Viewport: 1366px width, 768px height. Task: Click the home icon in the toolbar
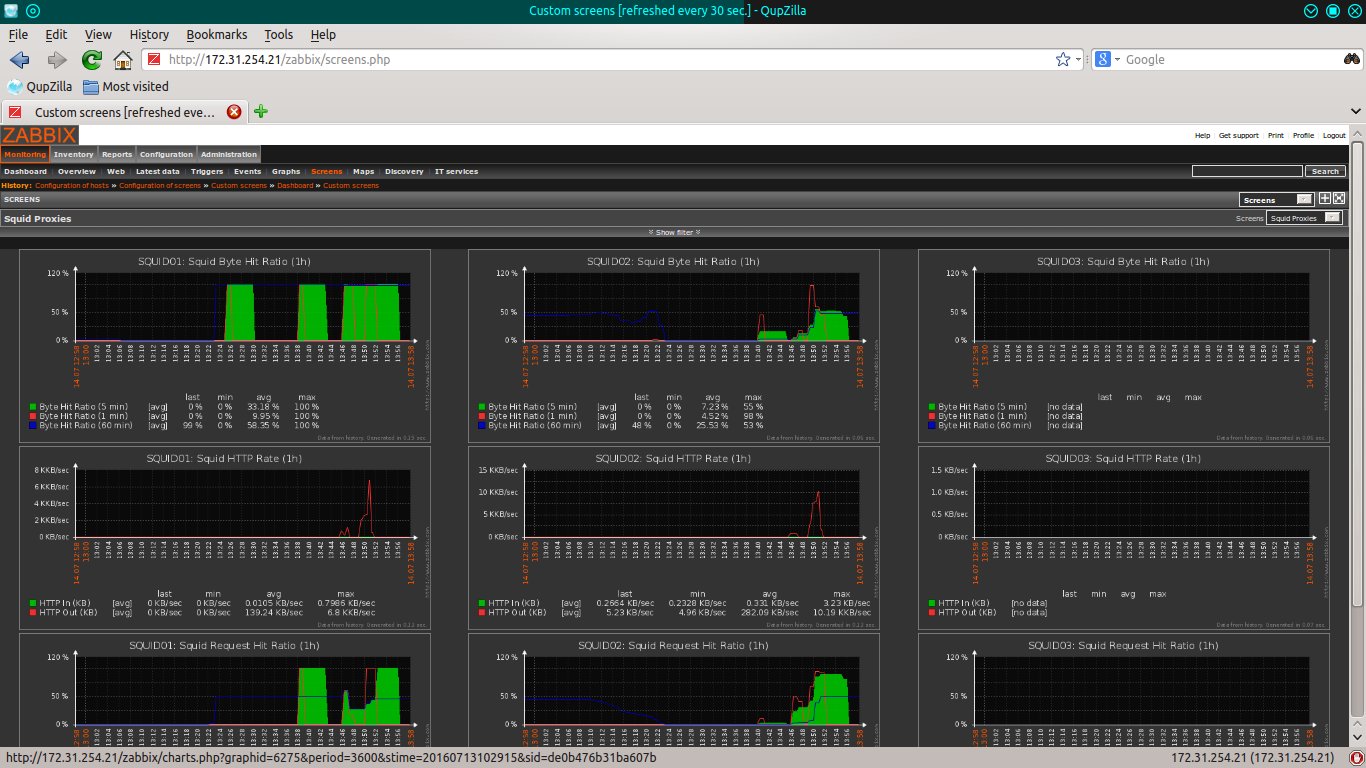pyautogui.click(x=123, y=59)
